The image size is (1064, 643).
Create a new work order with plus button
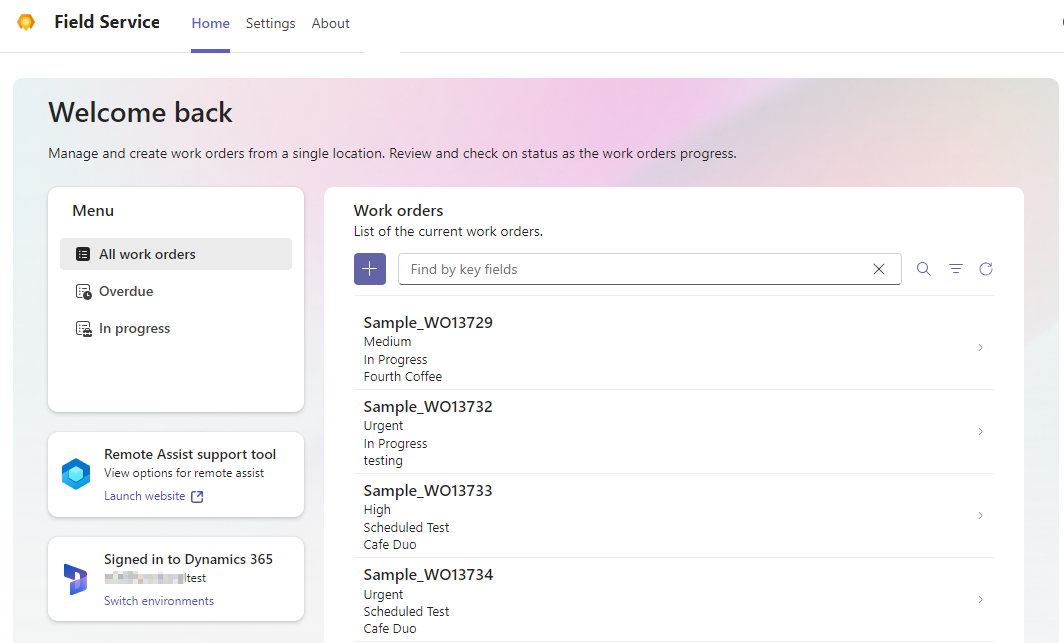pos(370,269)
